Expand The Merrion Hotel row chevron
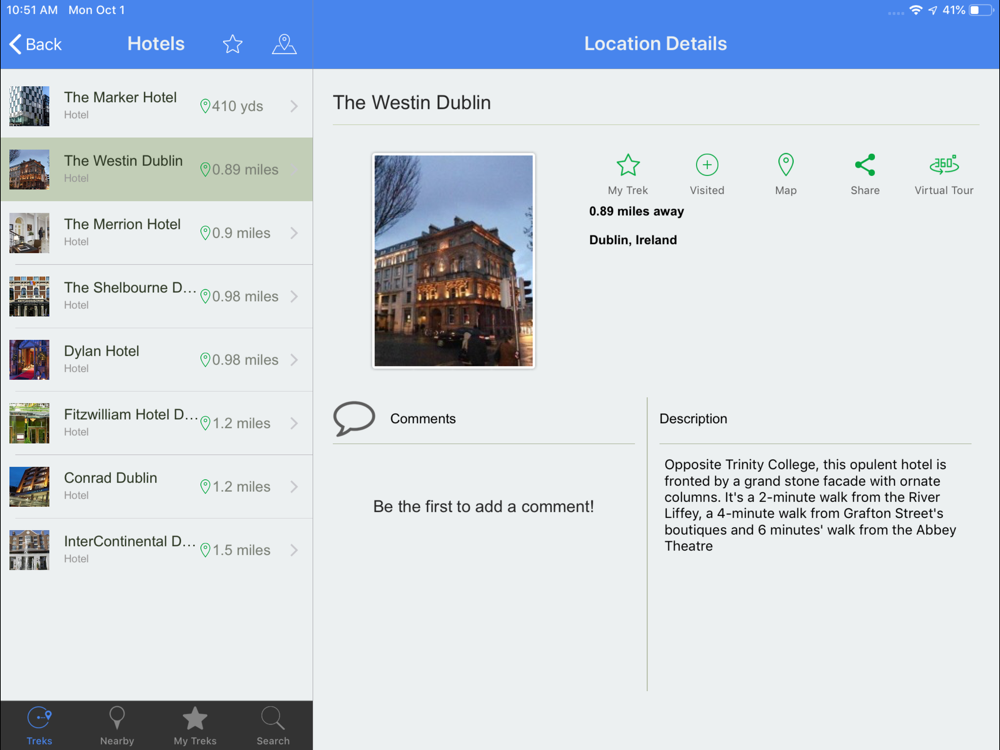 coord(294,233)
